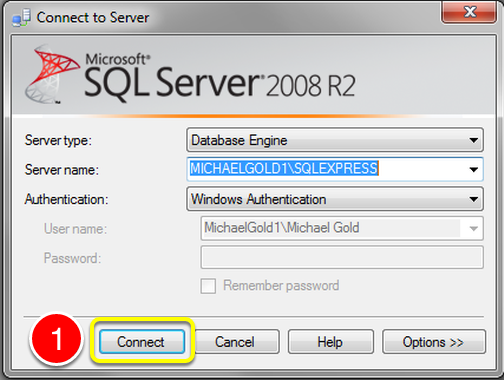Click the Password label
This screenshot has height=380, width=504.
[72, 258]
